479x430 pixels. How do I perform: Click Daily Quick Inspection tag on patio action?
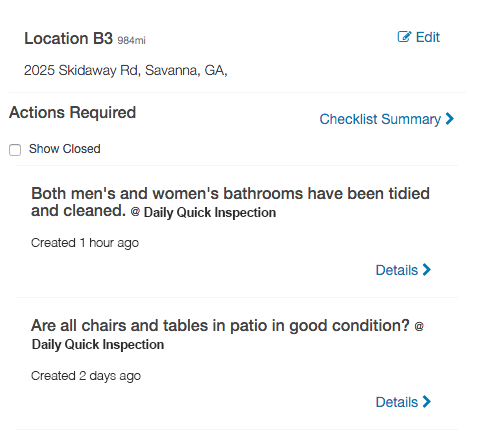(x=98, y=345)
